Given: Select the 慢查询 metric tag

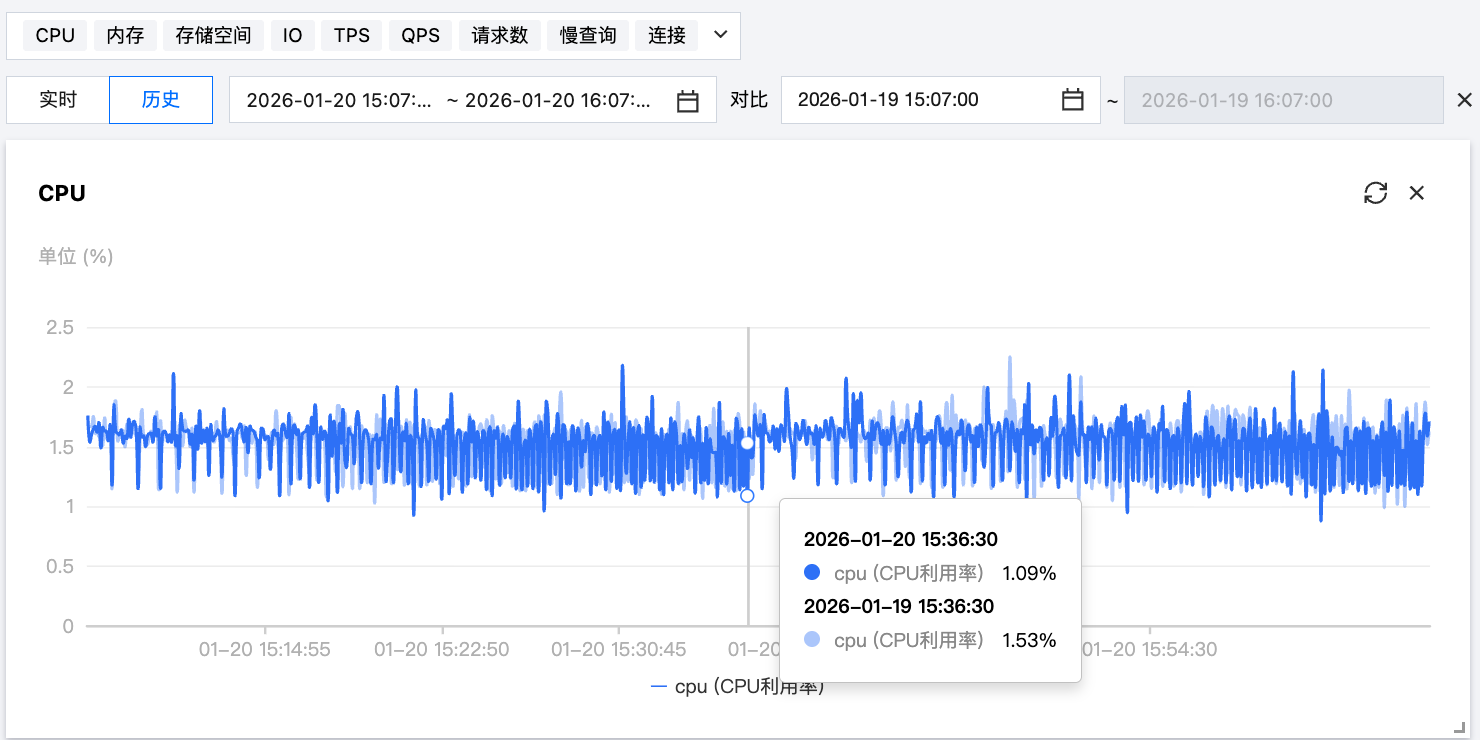Looking at the screenshot, I should (x=588, y=36).
